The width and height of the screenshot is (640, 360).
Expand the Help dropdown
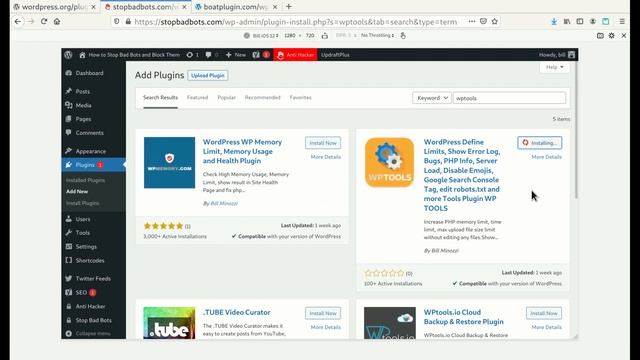point(554,67)
